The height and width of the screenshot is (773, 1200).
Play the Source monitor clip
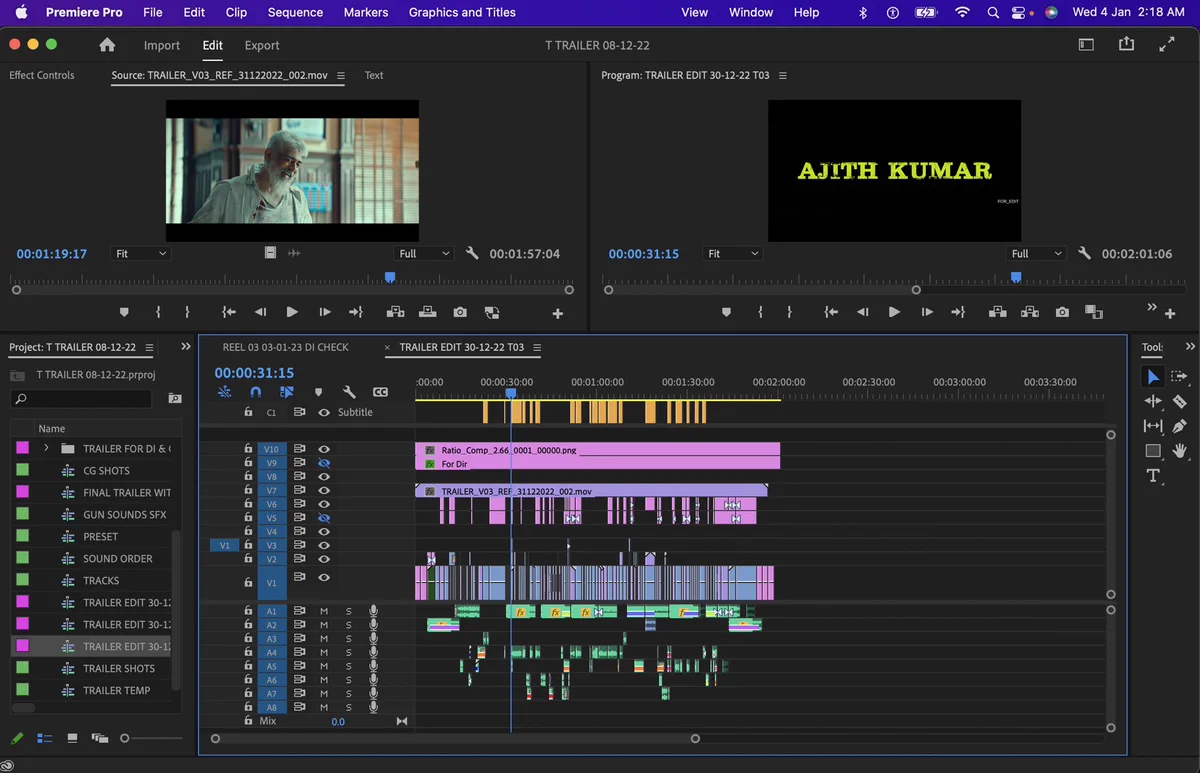click(292, 312)
